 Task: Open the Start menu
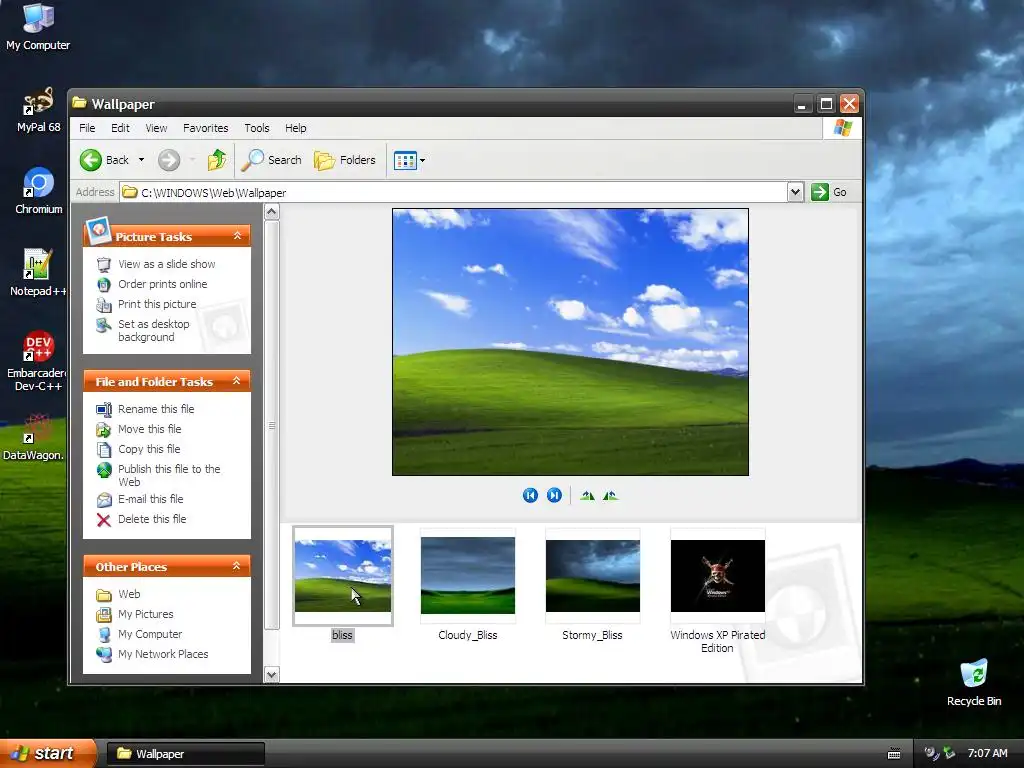click(x=48, y=753)
